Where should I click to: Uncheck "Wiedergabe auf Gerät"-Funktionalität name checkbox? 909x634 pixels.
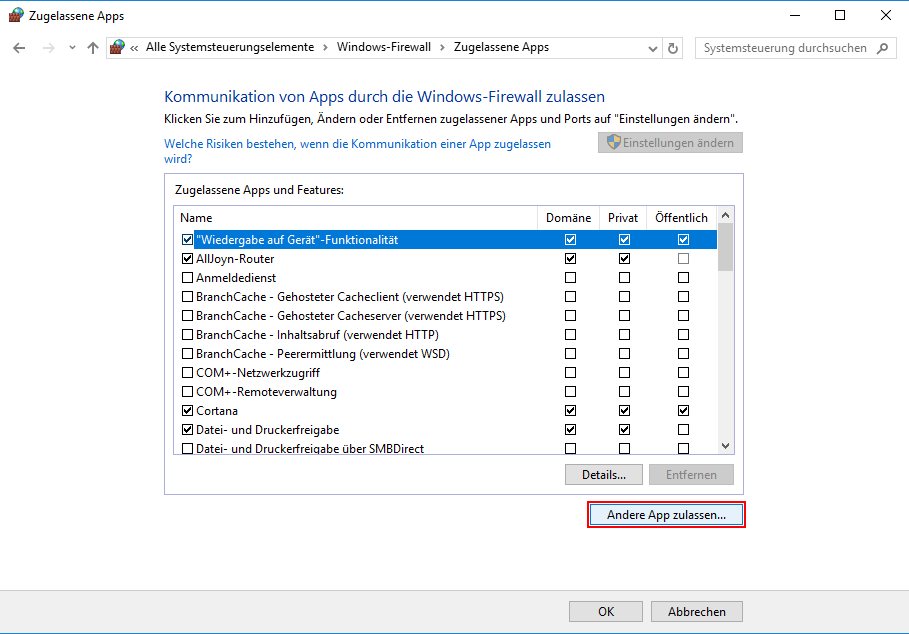(187, 239)
